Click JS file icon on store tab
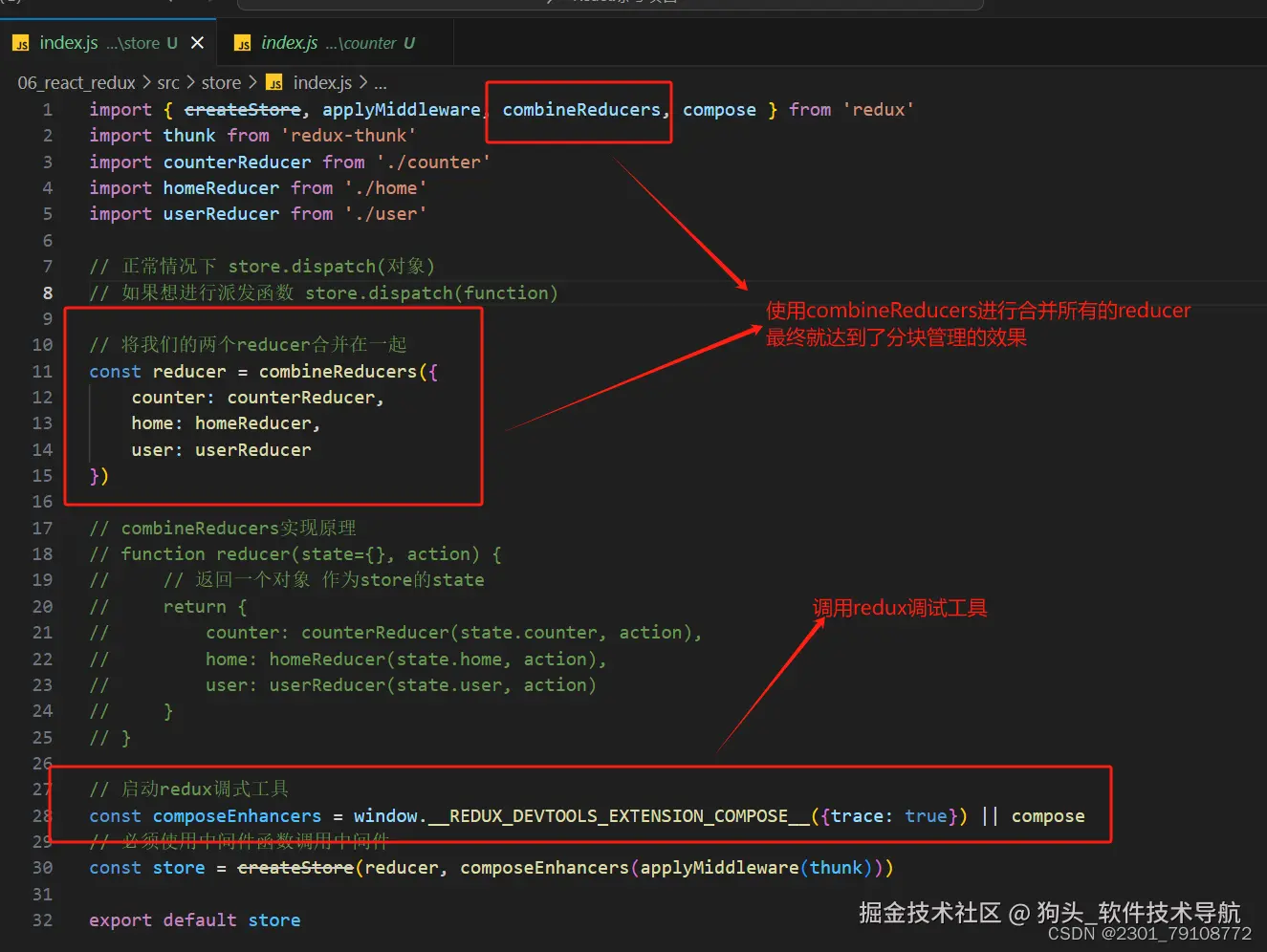This screenshot has height=952, width=1267. [x=21, y=44]
